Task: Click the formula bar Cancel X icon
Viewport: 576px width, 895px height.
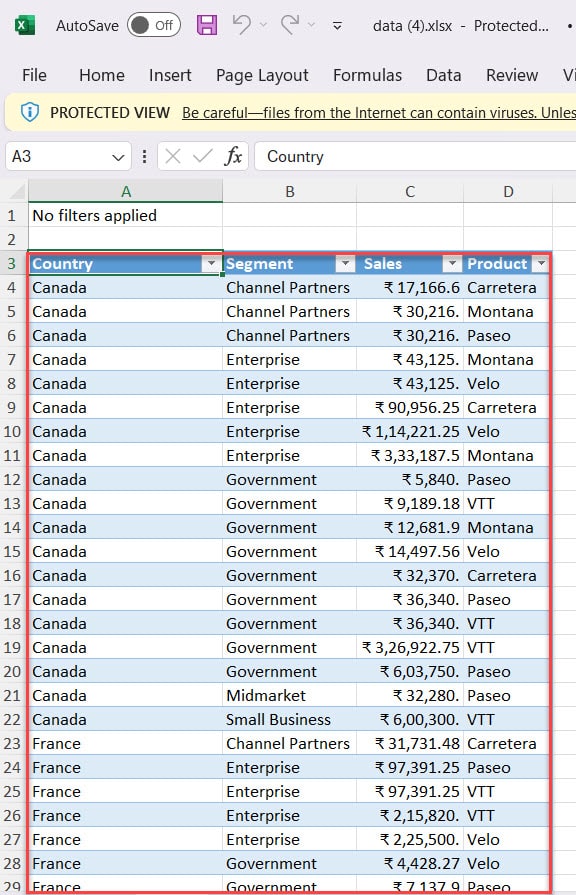Action: click(172, 156)
